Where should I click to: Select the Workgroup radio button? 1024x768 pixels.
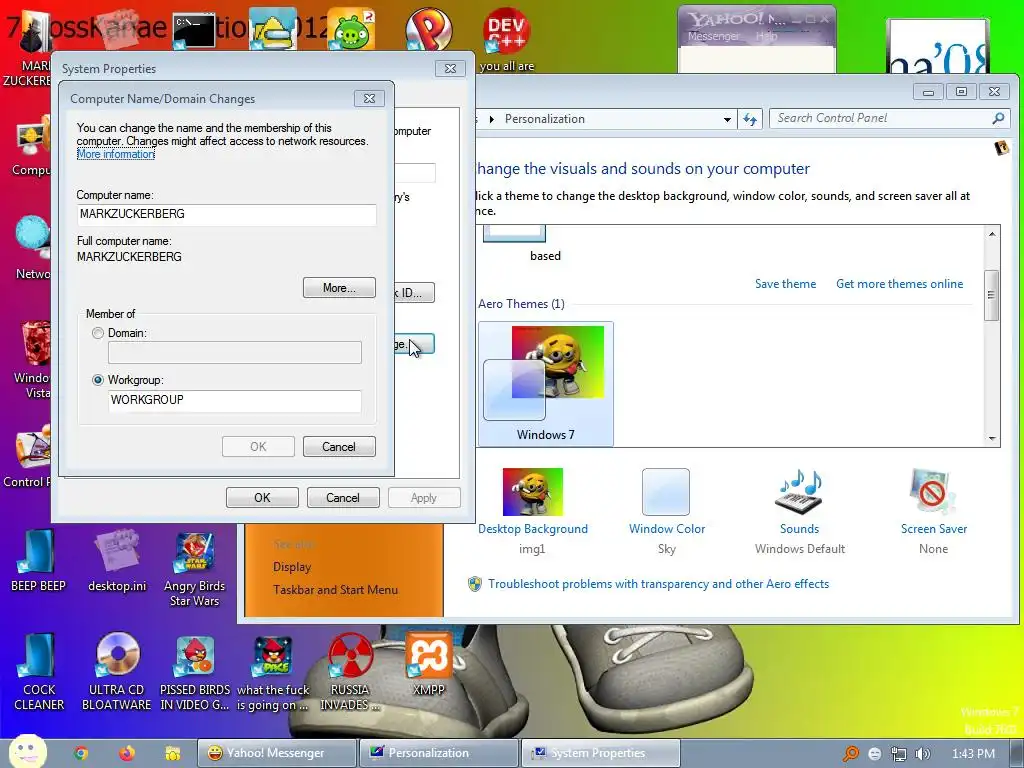tap(98, 380)
